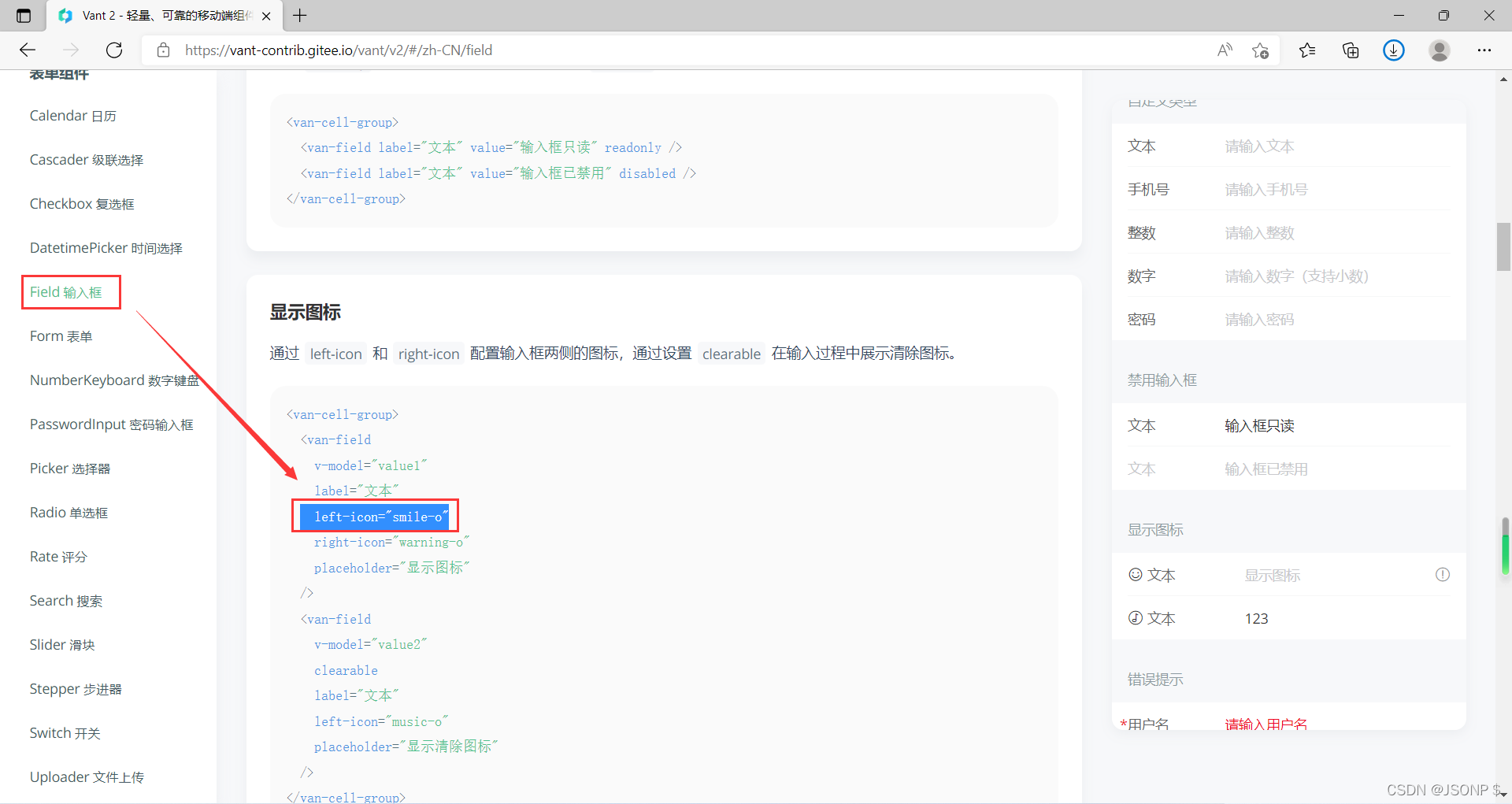The height and width of the screenshot is (804, 1512).
Task: Click the browser profile avatar
Action: pyautogui.click(x=1439, y=50)
